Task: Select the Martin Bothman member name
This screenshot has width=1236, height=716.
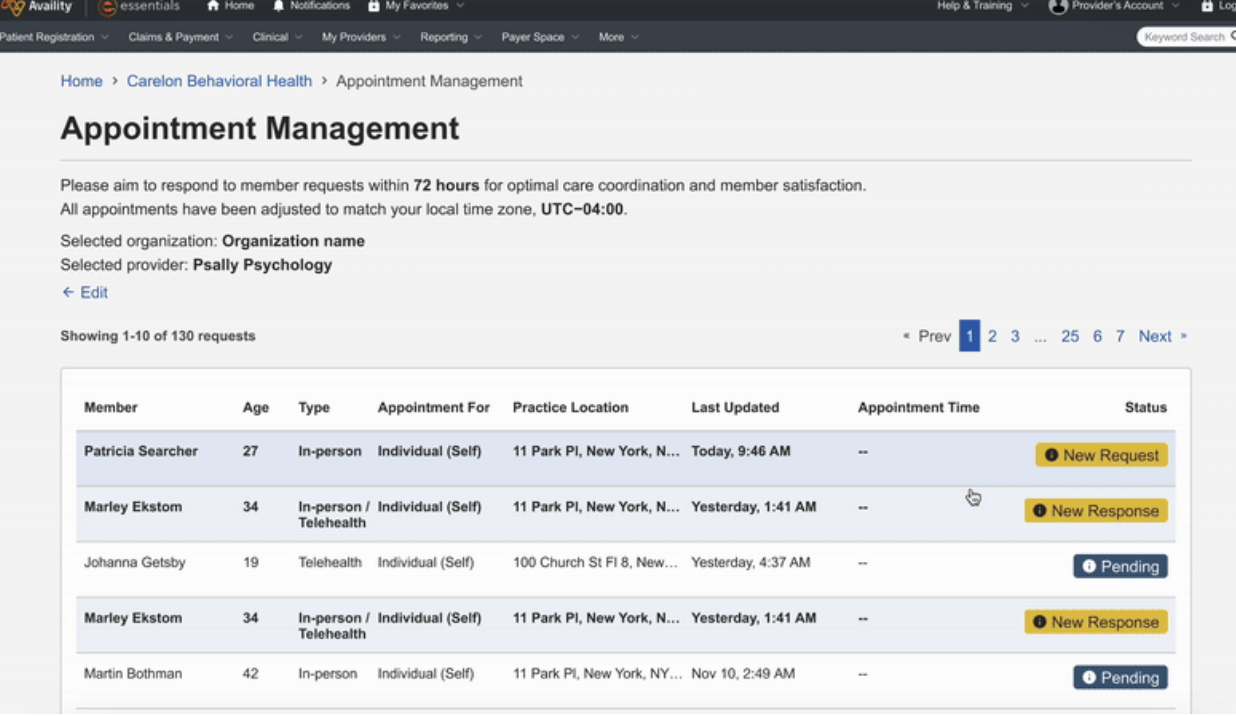Action: (x=133, y=673)
